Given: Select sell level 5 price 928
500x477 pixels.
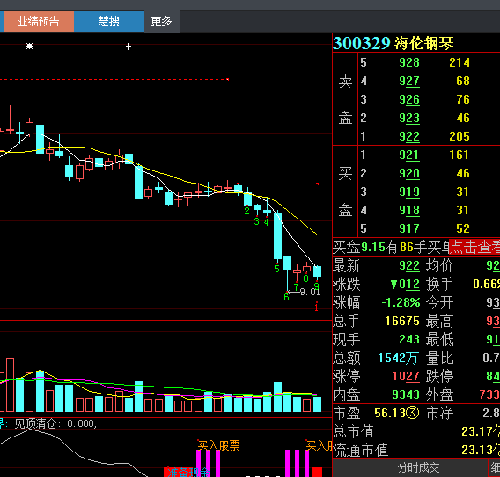Looking at the screenshot, I should coord(409,63).
